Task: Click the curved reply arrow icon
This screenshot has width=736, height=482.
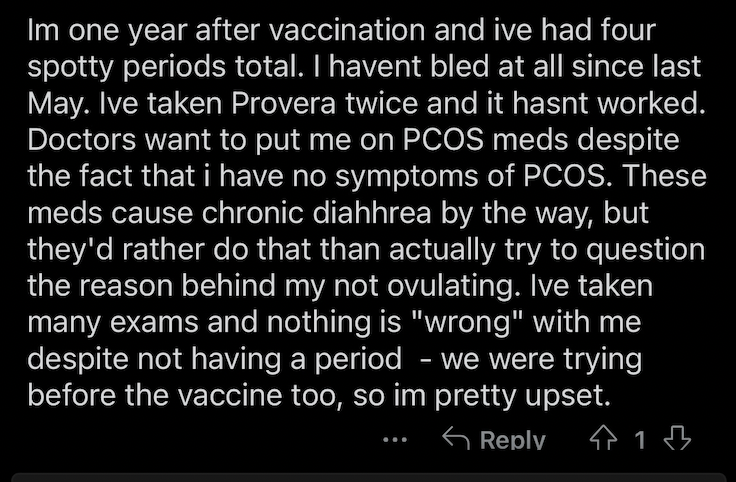Action: [x=456, y=438]
